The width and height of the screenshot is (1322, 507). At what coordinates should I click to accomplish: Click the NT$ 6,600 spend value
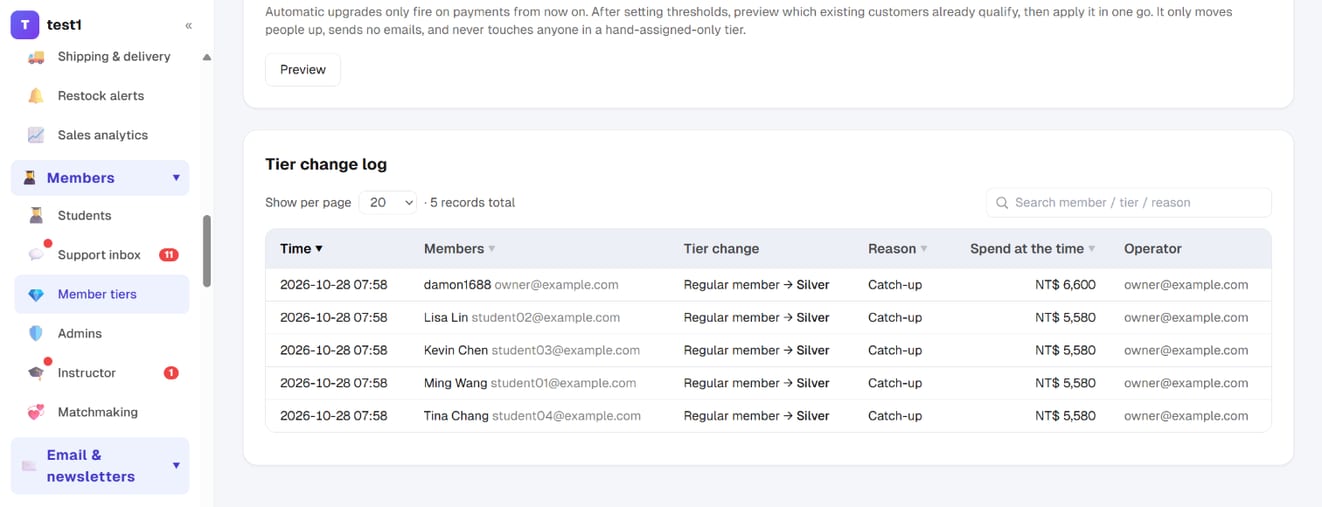tap(1065, 285)
